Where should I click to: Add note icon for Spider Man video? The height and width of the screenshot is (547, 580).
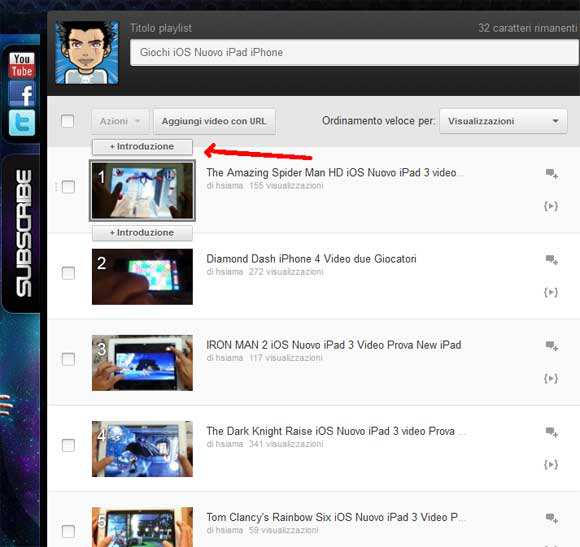(x=552, y=173)
